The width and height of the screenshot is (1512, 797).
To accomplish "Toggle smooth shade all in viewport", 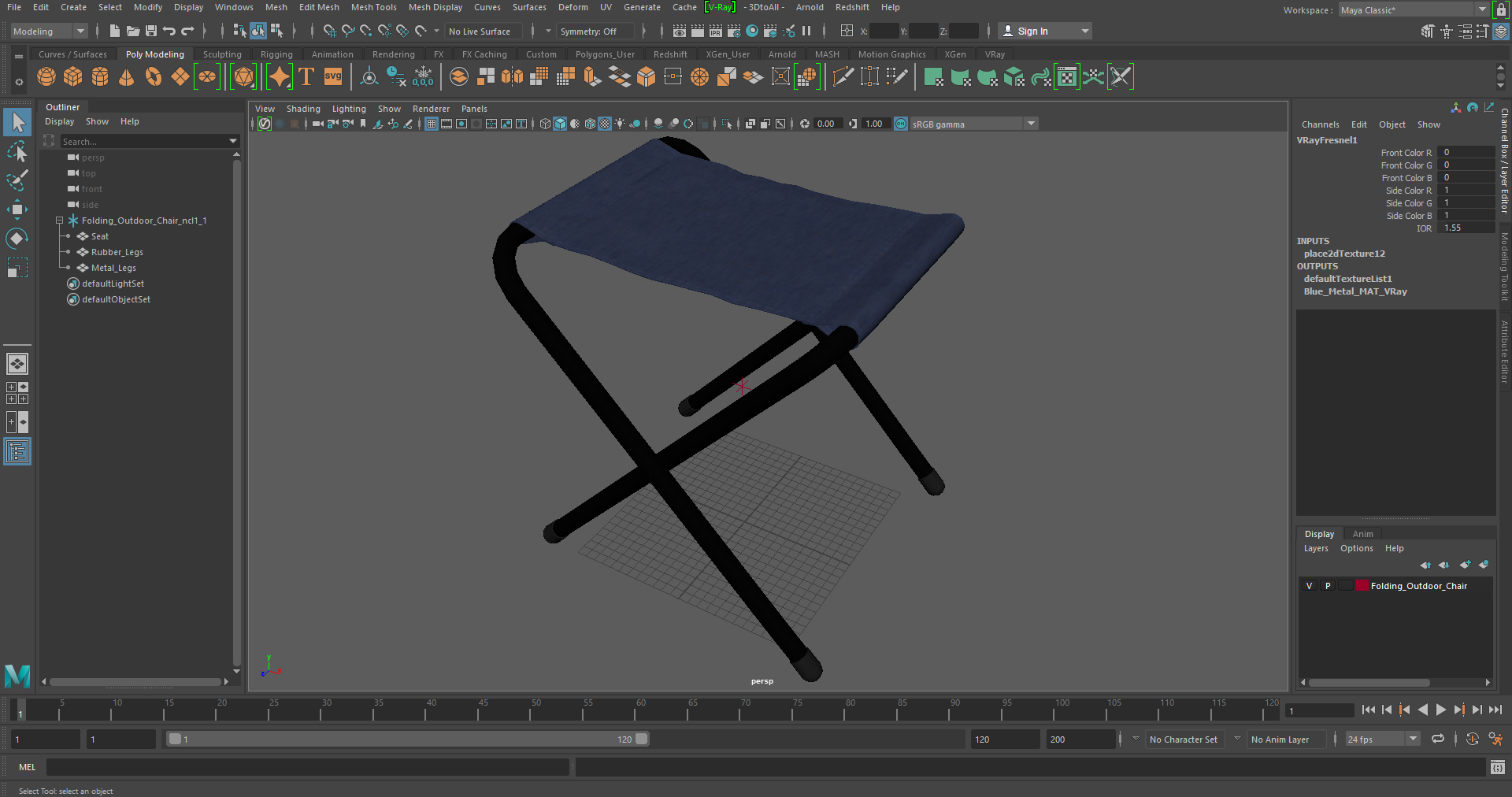I will [560, 124].
